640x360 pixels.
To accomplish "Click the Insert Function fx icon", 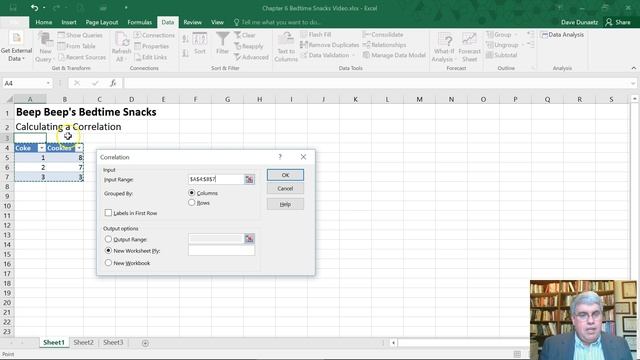I will click(x=113, y=83).
